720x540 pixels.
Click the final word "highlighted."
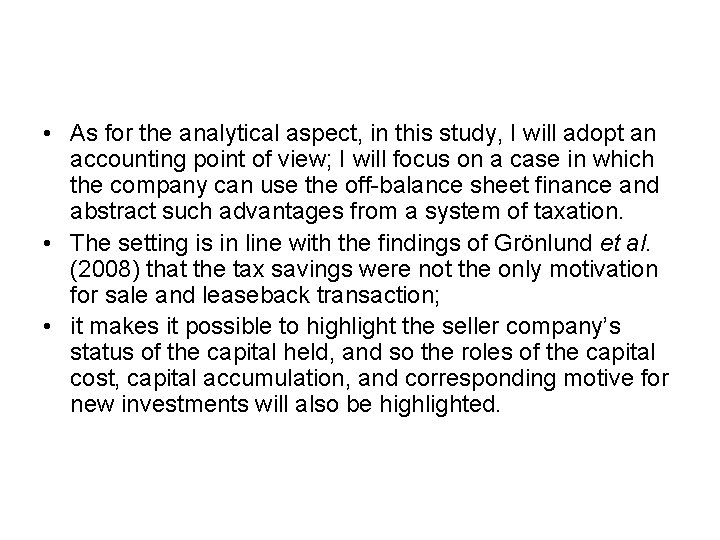(x=439, y=405)
